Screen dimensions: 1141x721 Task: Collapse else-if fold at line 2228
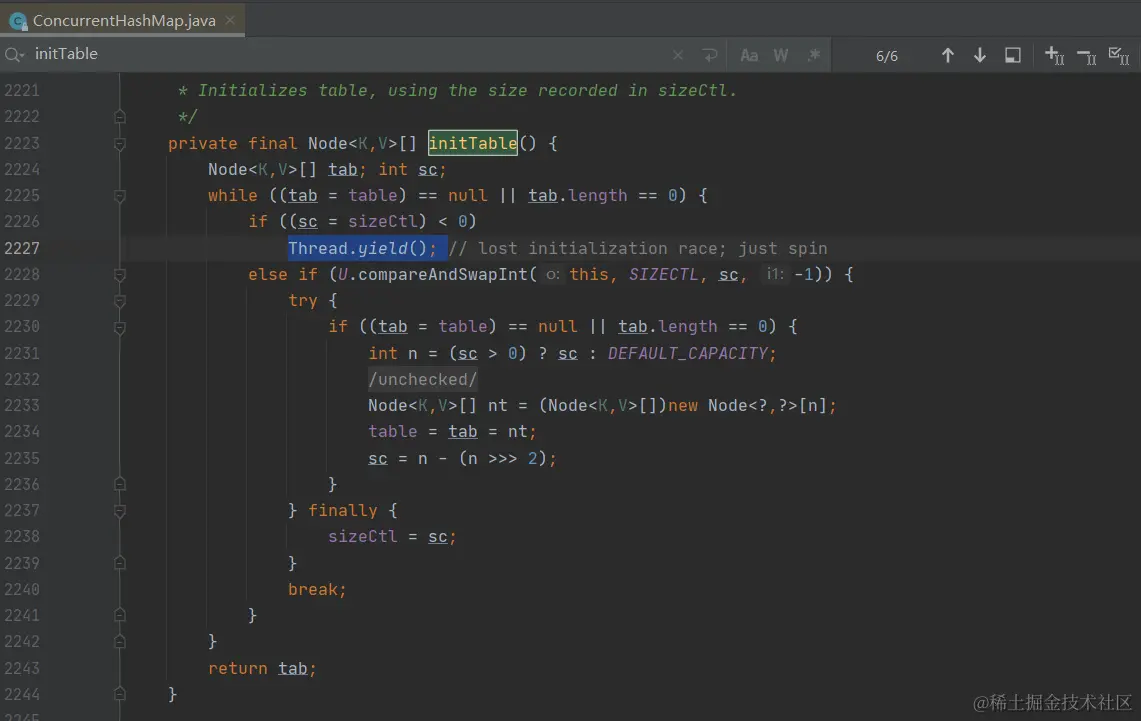[120, 274]
